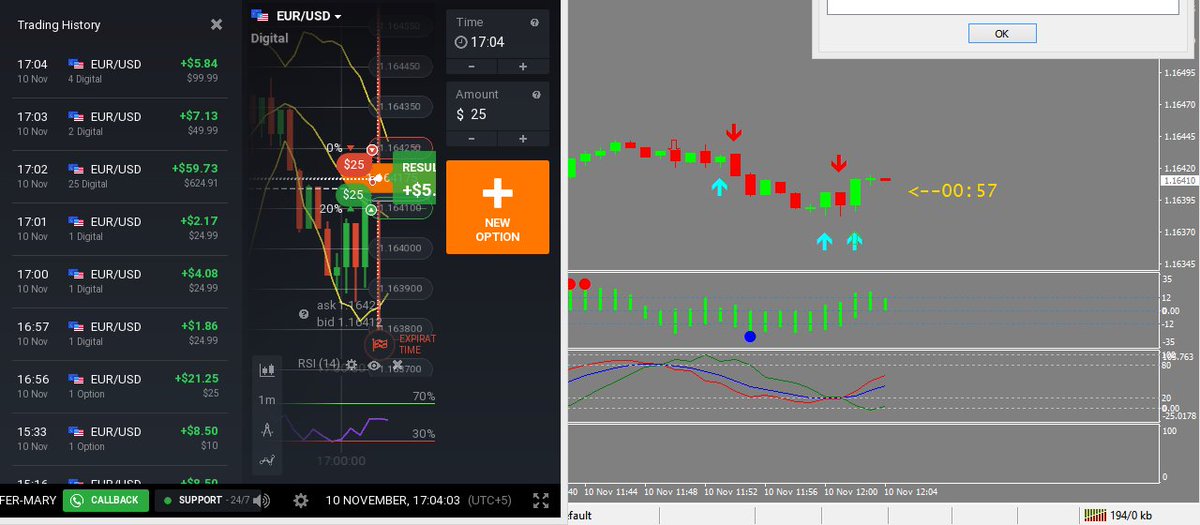The image size is (1200, 525).
Task: Open the 15:33 EUR/USD +$8.50 trade
Action: 119,438
